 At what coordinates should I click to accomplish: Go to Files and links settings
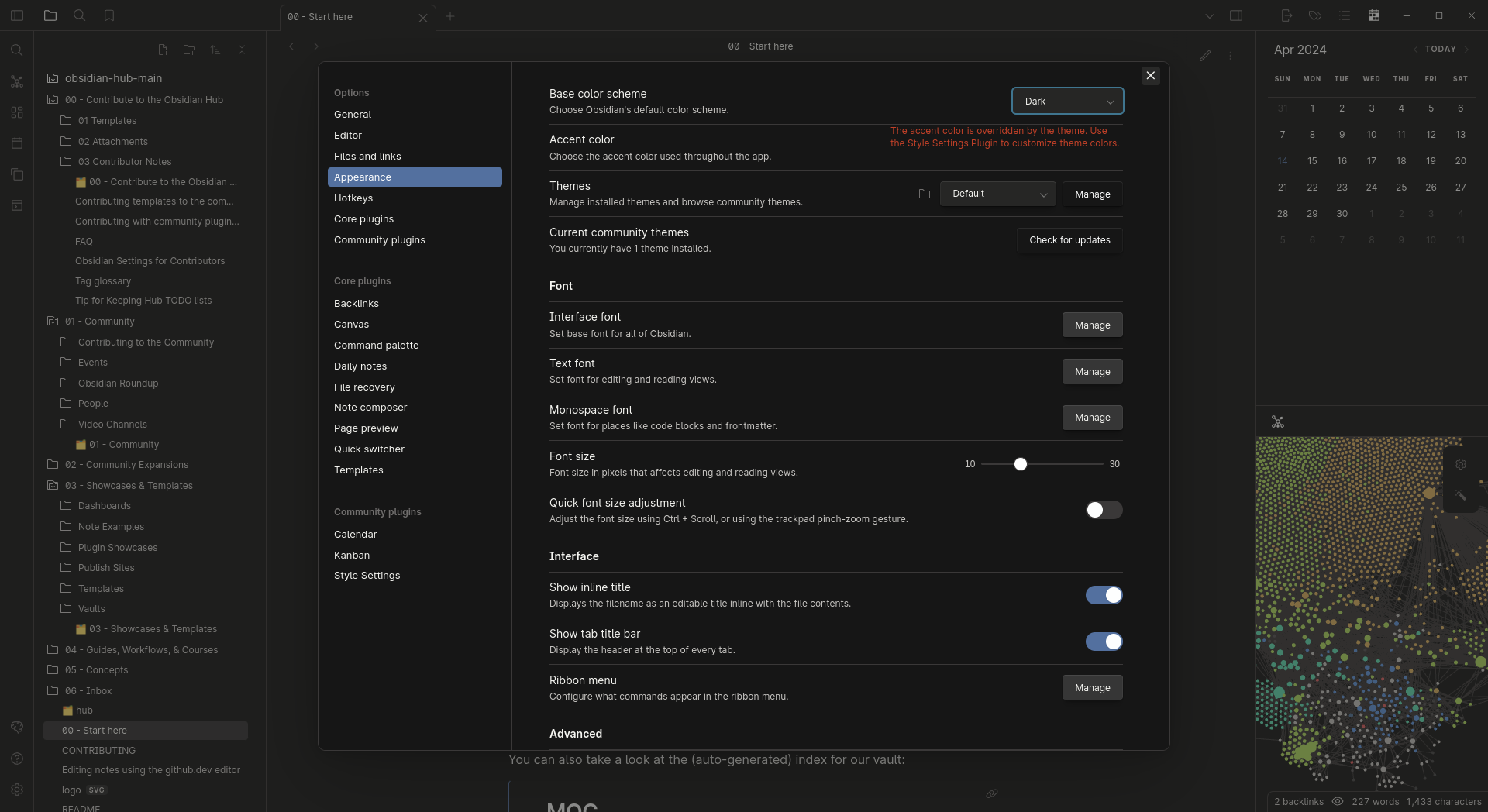pos(415,157)
